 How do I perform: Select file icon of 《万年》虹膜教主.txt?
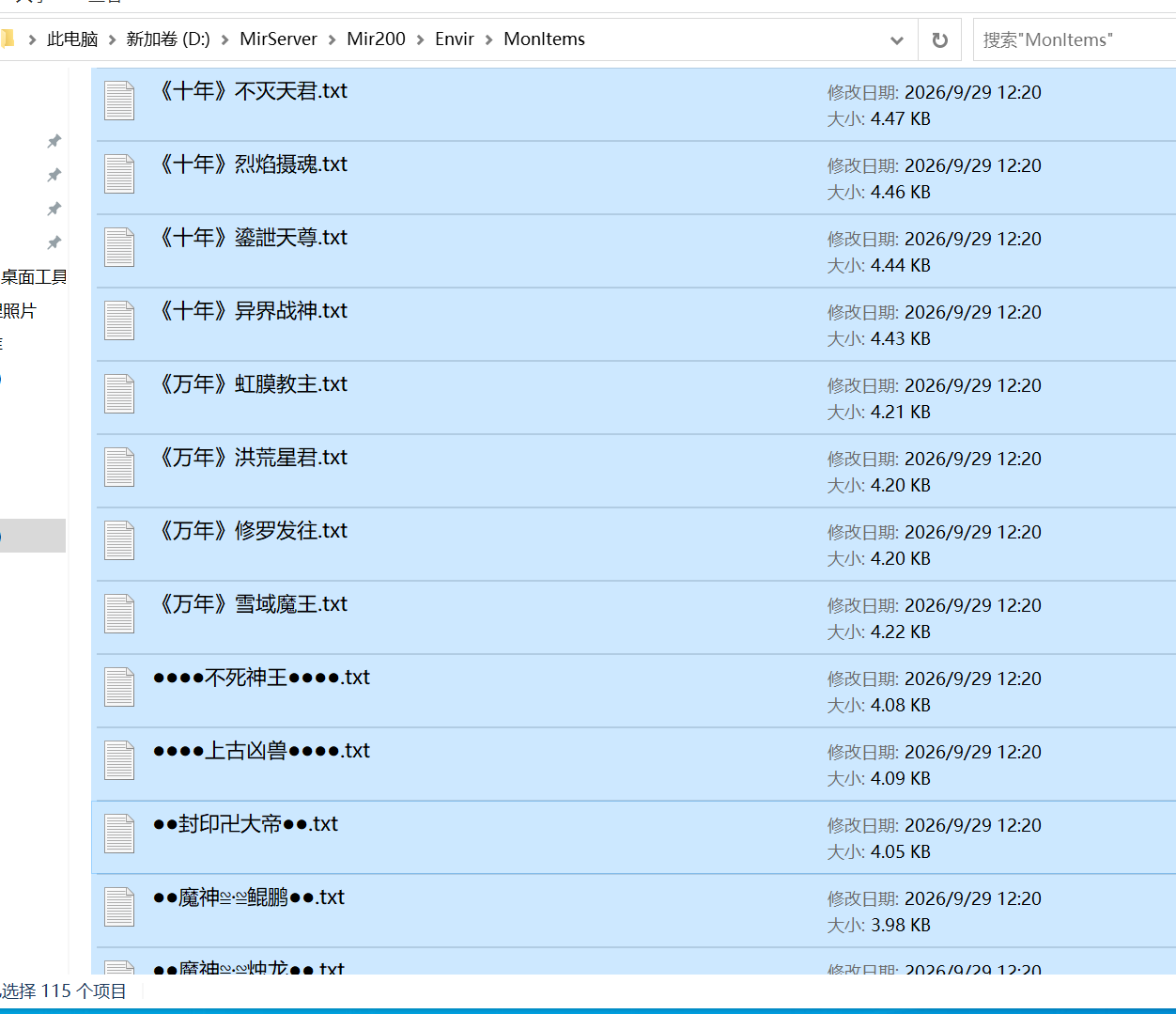[x=119, y=394]
